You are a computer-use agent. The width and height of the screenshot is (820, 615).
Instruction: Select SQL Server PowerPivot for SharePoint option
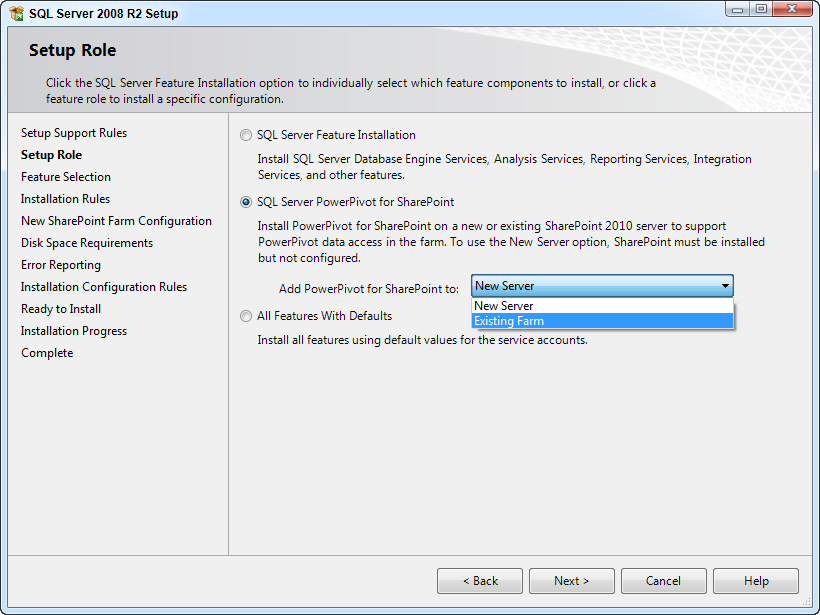(x=246, y=202)
